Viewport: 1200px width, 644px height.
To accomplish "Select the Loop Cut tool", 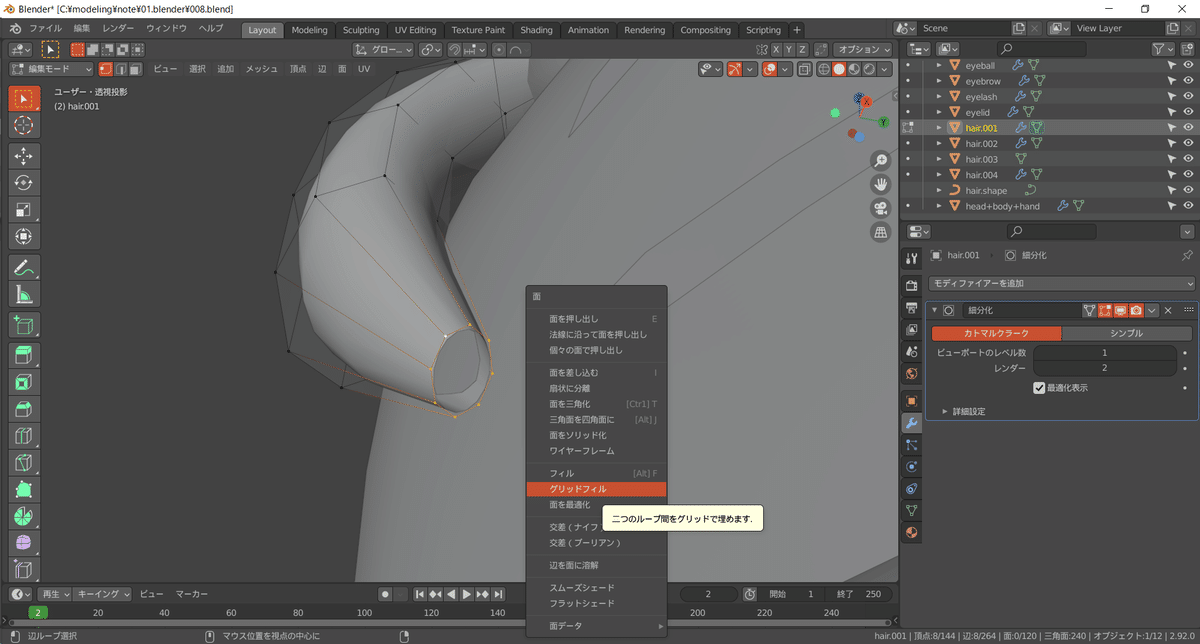I will click(24, 437).
